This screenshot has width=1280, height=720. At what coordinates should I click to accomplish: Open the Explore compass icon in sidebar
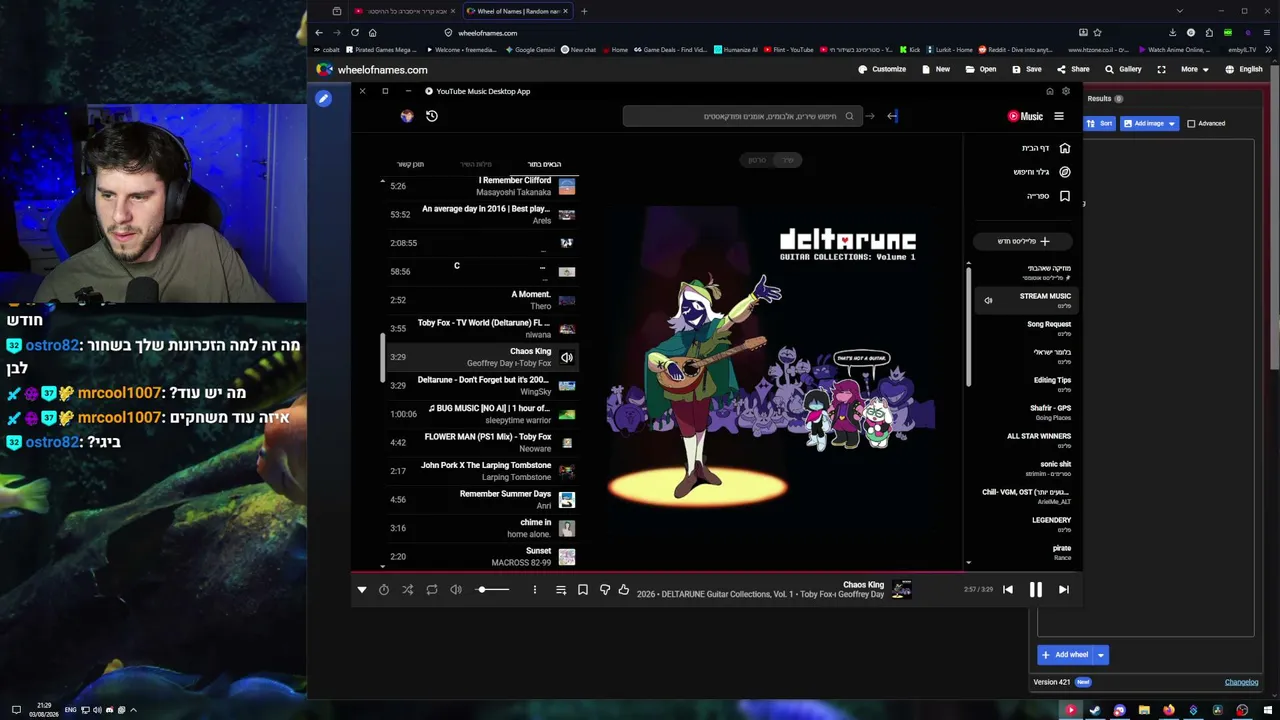click(x=1065, y=172)
